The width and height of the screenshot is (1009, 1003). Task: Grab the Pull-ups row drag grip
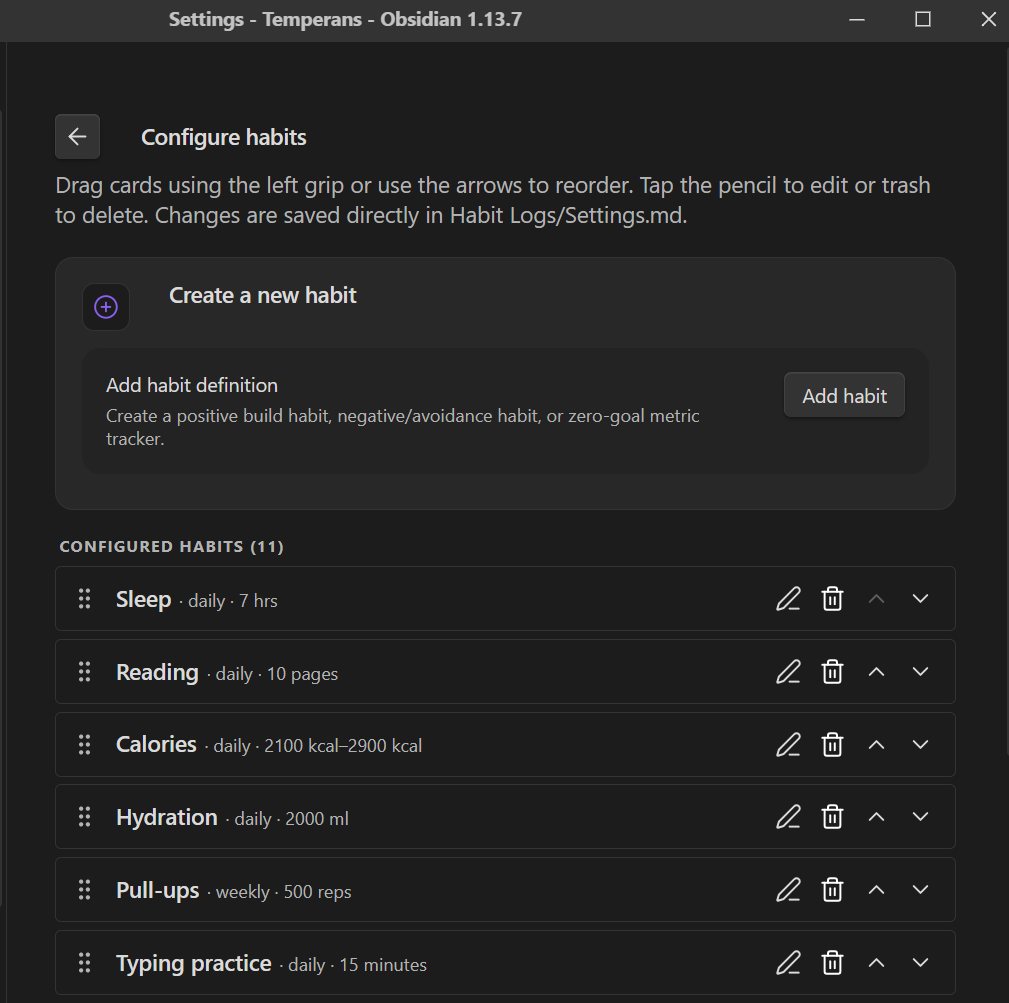click(84, 890)
